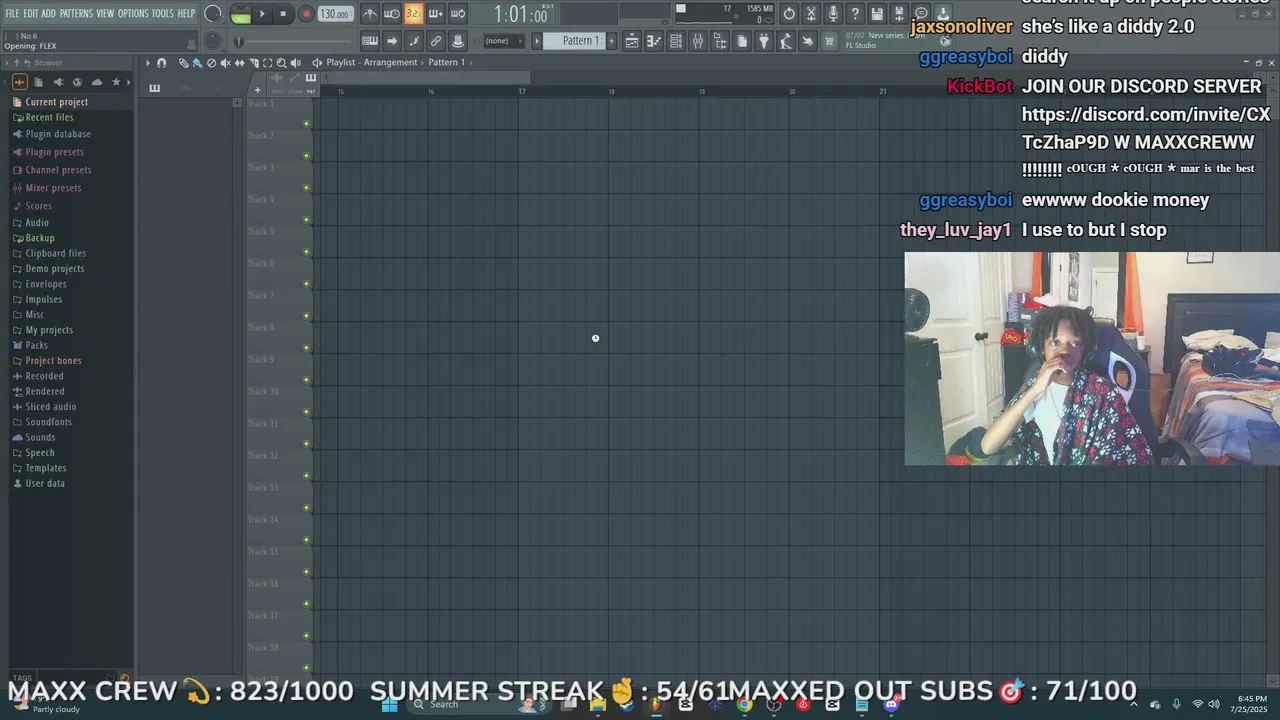Click the render/export audio icon
This screenshot has width=1280, height=720.
pos(899,14)
